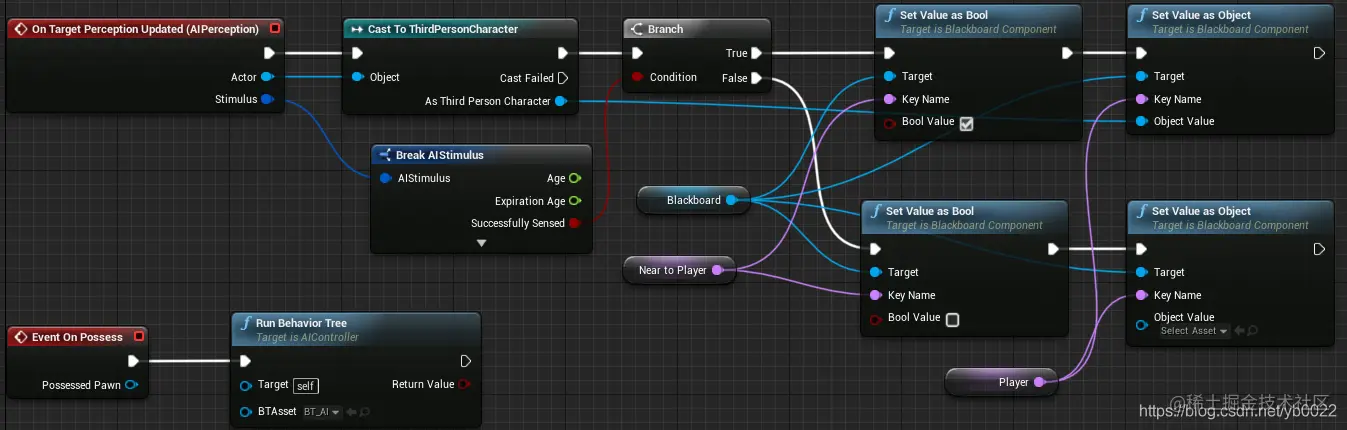Image resolution: width=1347 pixels, height=430 pixels.
Task: Click use-selected arrow beside Select Asset
Action: pyautogui.click(x=1240, y=331)
